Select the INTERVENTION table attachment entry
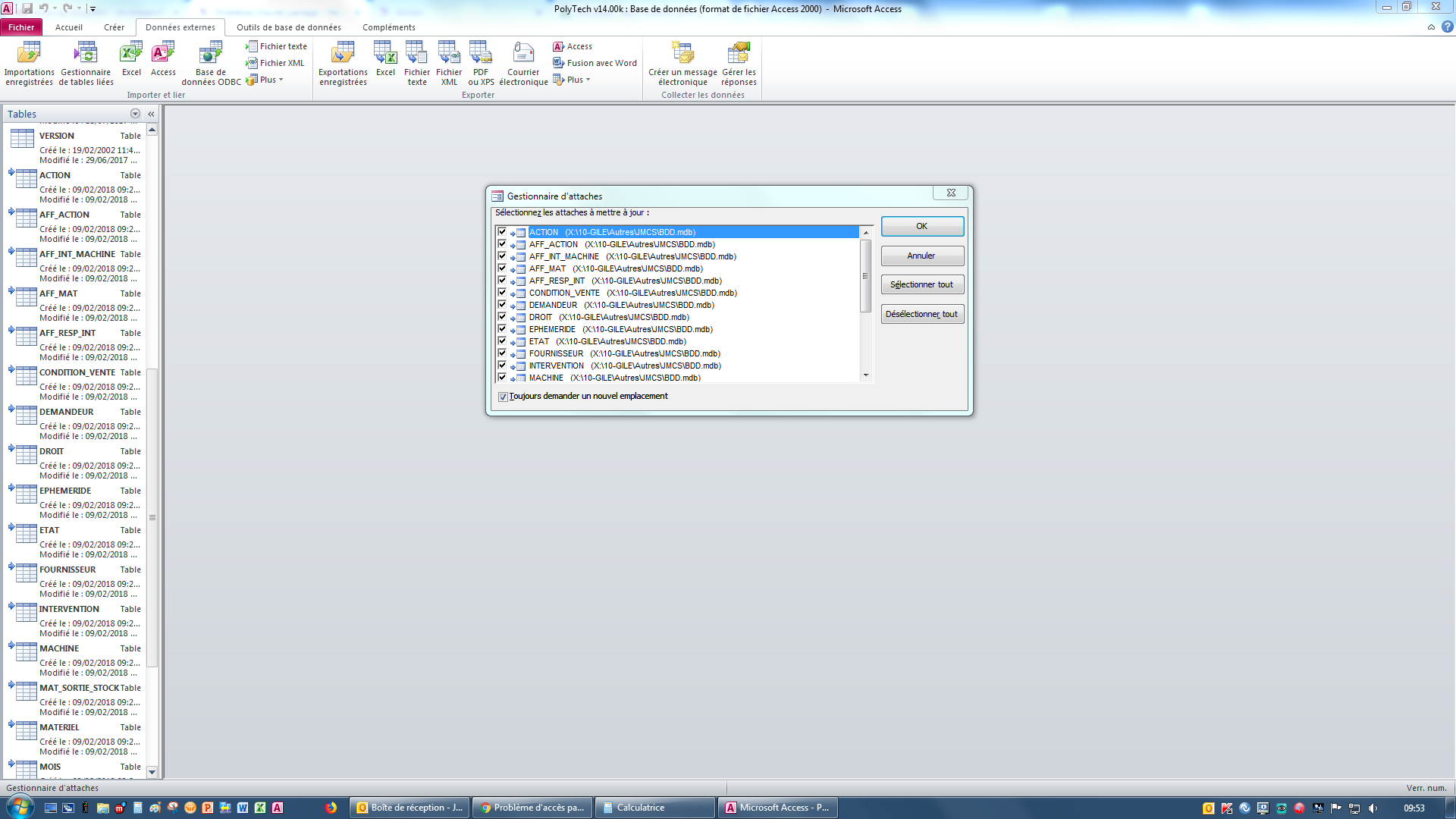Viewport: 1456px width, 819px height. point(625,365)
